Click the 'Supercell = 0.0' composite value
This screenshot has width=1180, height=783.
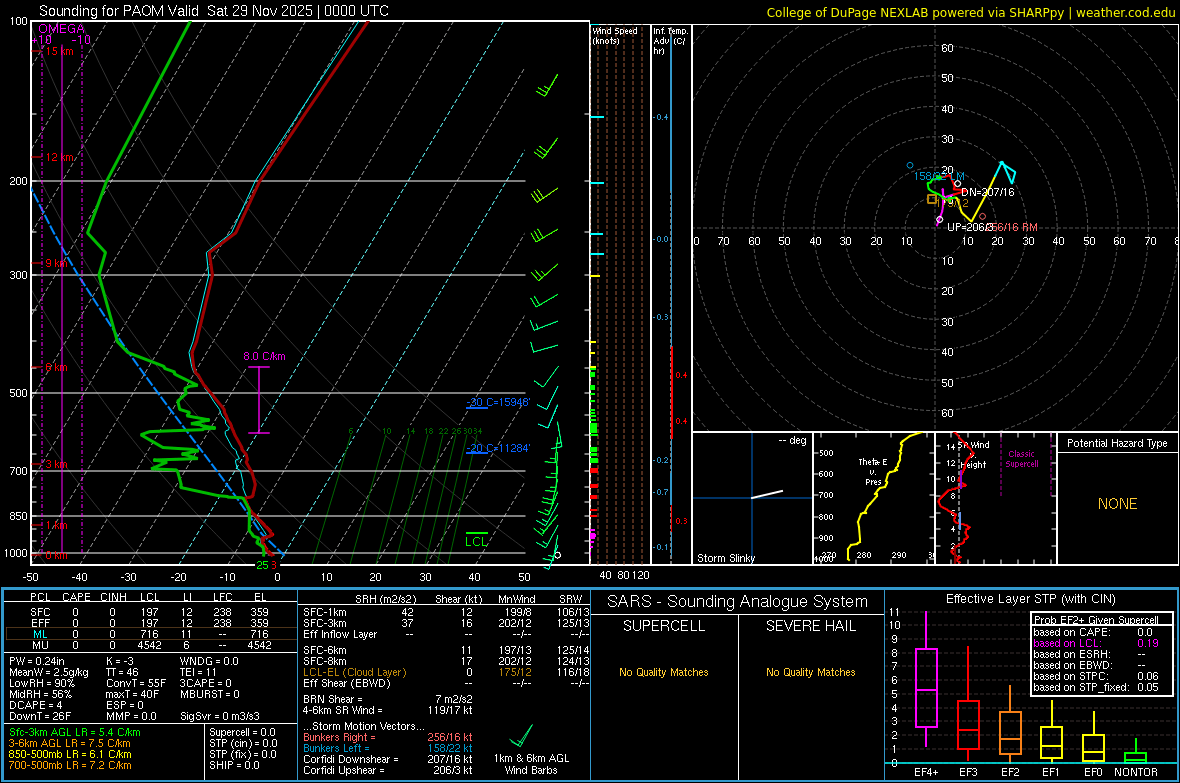[x=242, y=732]
